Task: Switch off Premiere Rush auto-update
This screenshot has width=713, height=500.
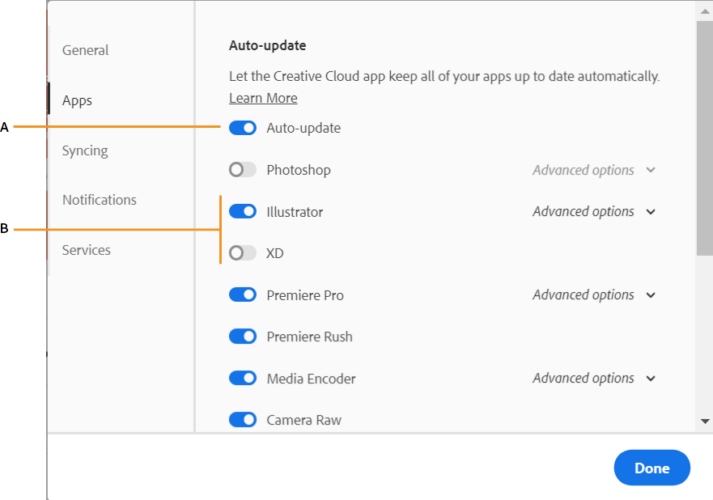Action: click(x=243, y=336)
